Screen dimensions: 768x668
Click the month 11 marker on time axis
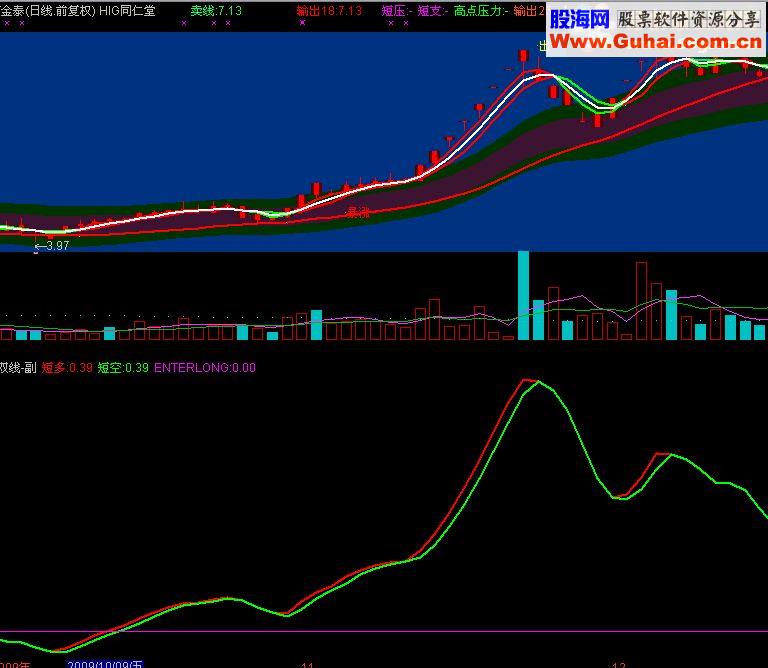click(x=307, y=665)
